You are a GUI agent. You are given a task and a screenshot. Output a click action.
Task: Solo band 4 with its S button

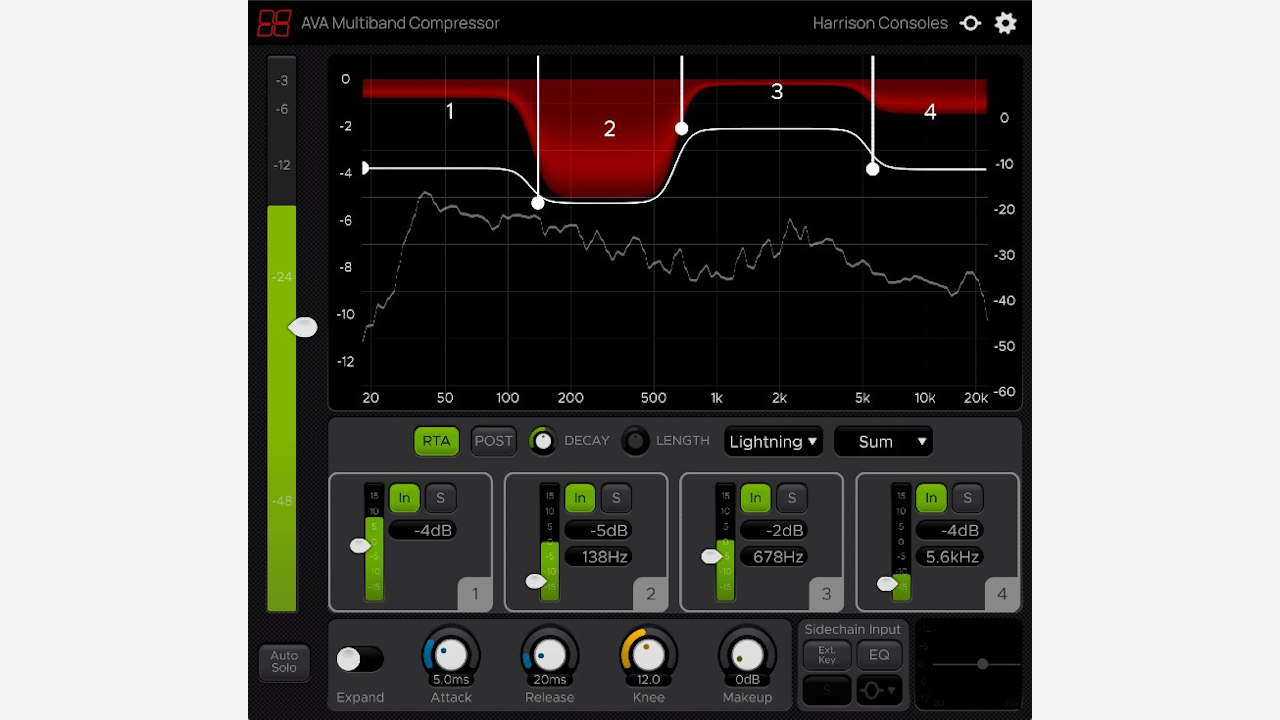pos(967,498)
